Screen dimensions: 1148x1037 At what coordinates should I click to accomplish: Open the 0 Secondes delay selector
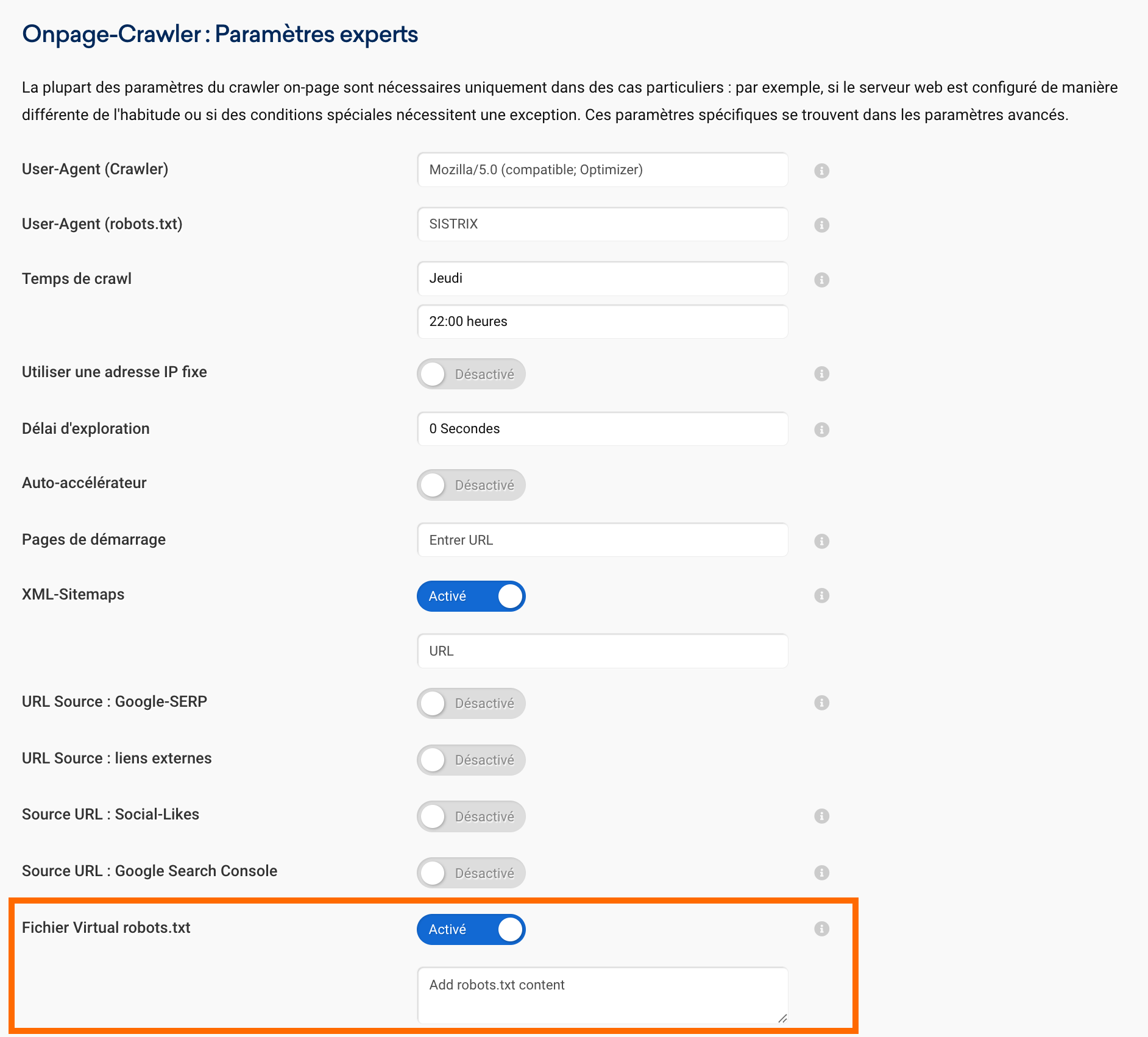click(602, 429)
